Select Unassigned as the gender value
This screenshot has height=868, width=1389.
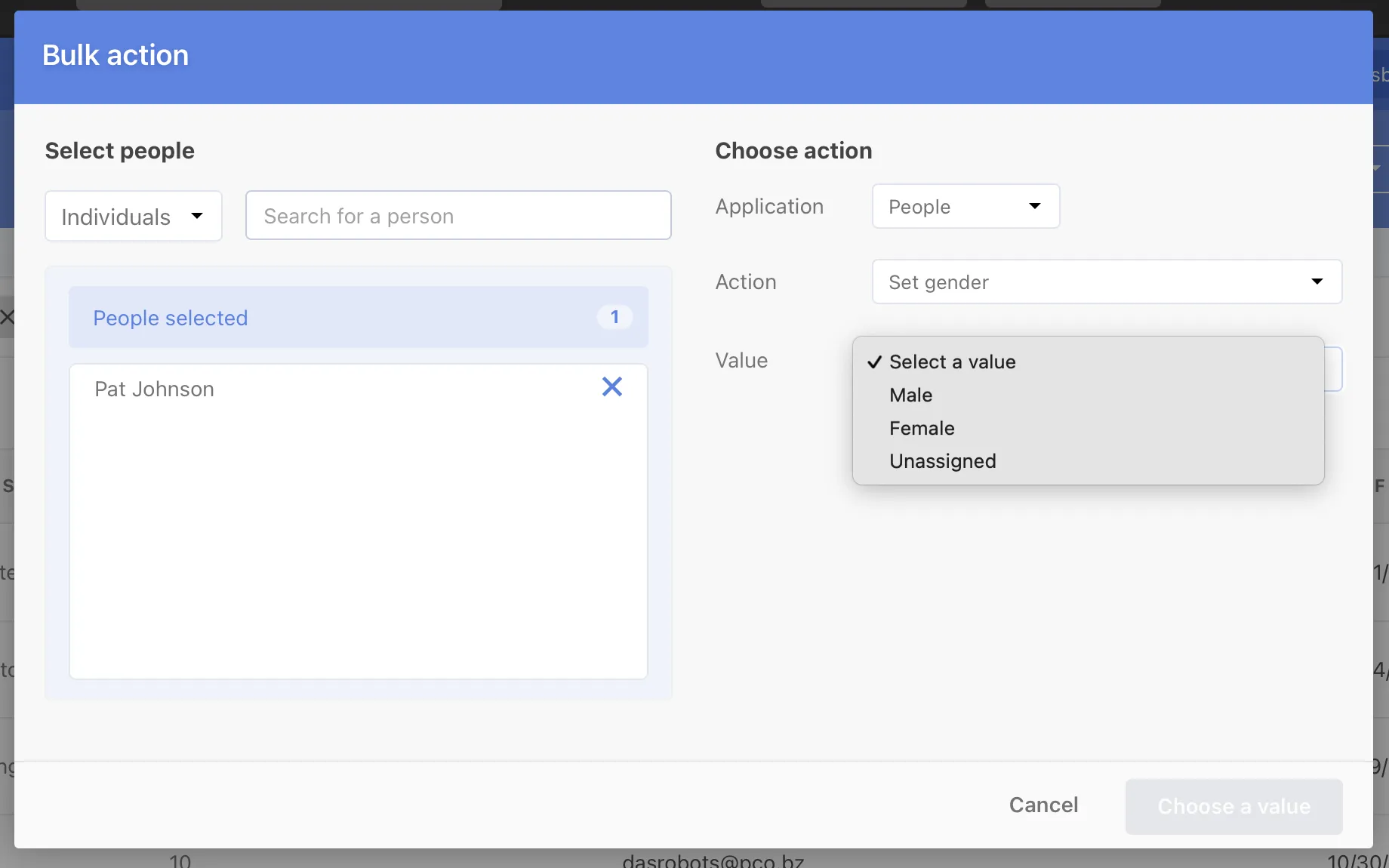[x=942, y=461]
